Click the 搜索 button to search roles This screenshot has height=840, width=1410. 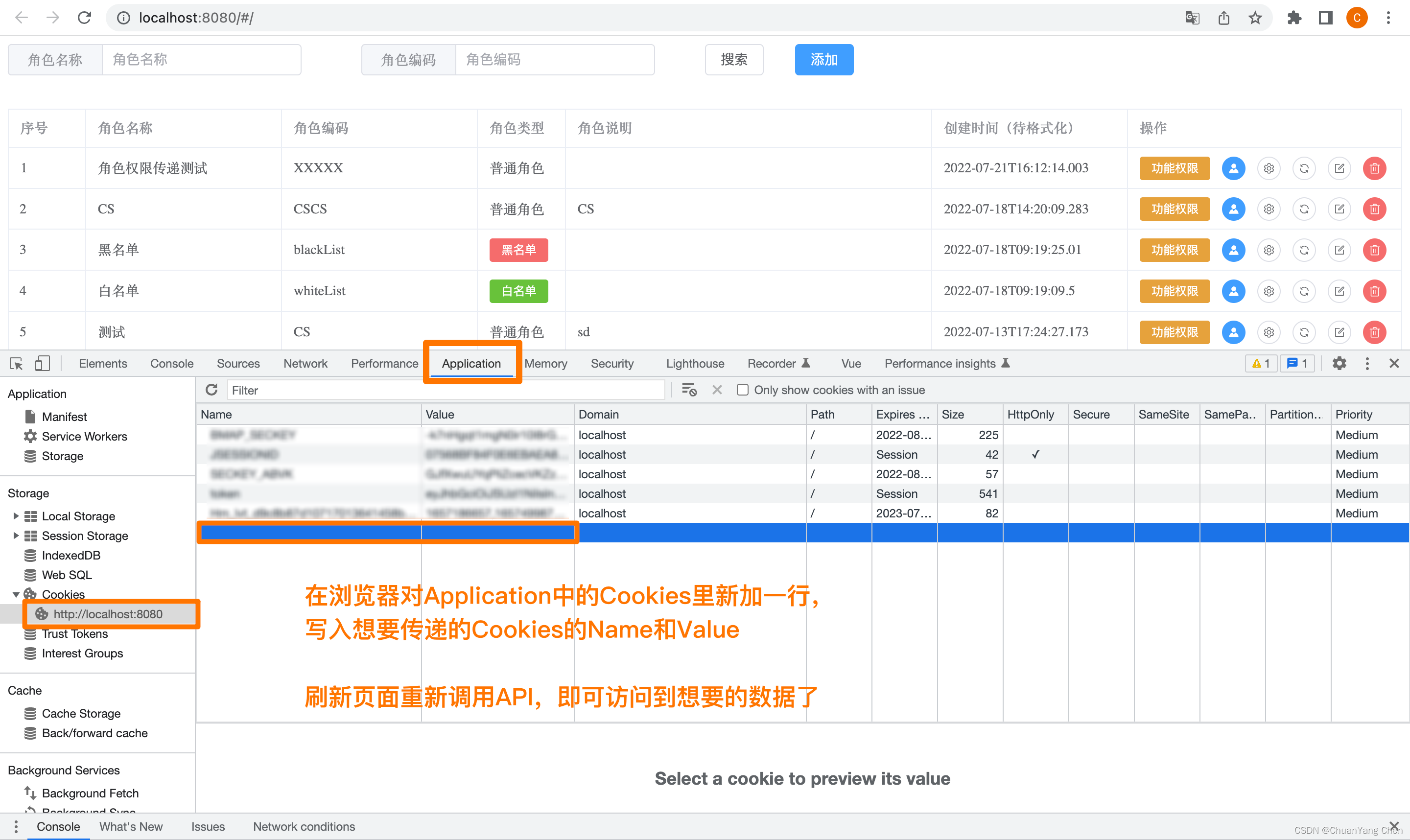click(x=735, y=60)
